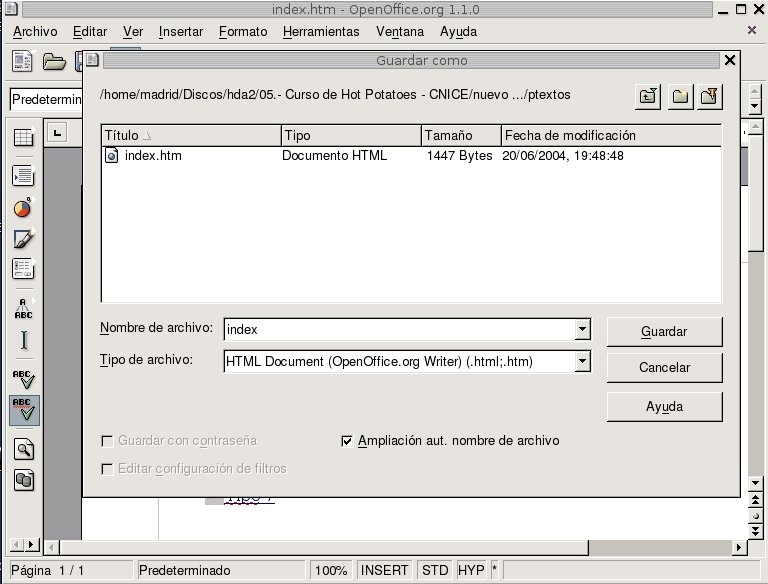Expand the 'Nombre de archivo' dropdown

582,330
